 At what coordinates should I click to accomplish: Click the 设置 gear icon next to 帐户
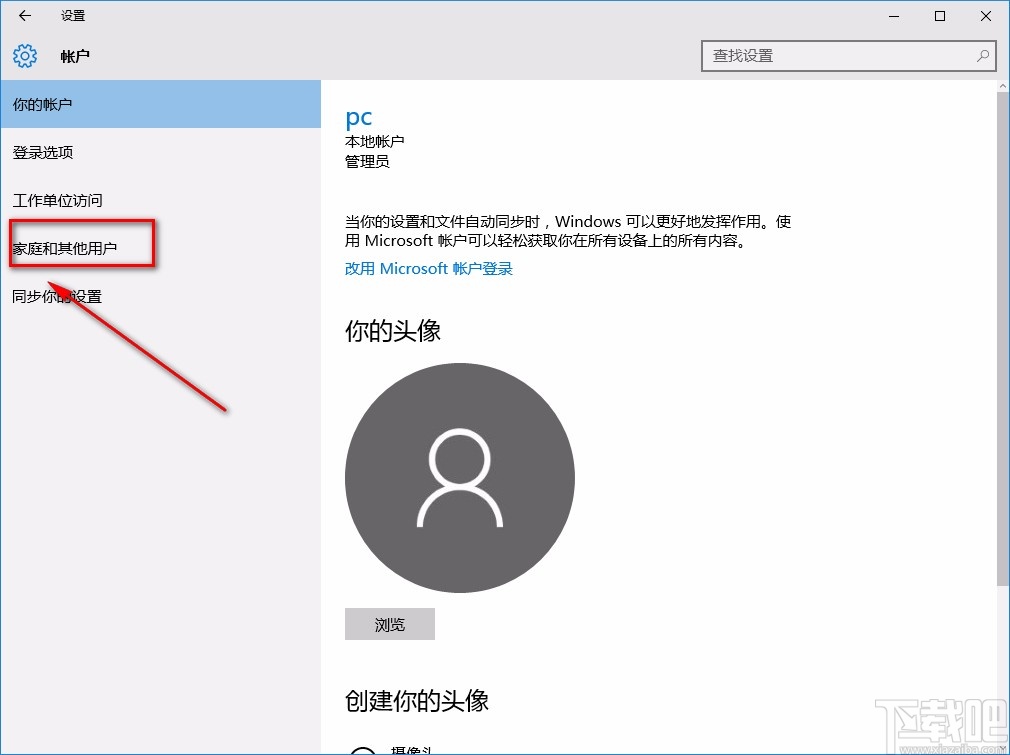coord(23,56)
